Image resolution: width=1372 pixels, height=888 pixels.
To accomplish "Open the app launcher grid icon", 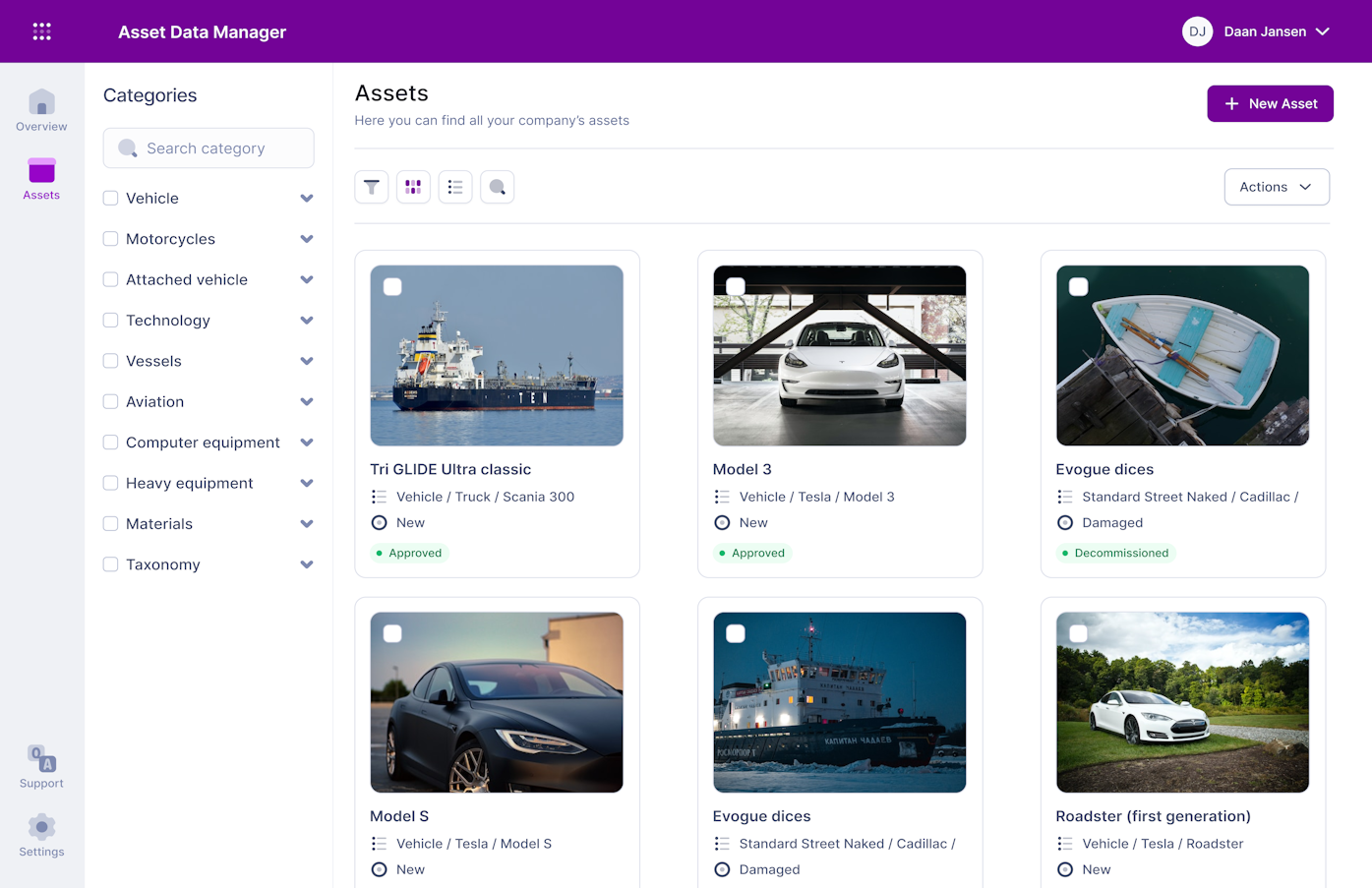I will pos(41,31).
